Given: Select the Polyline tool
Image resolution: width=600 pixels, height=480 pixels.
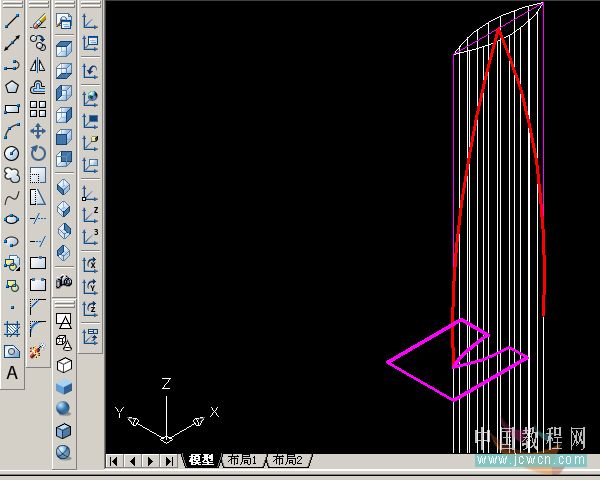Looking at the screenshot, I should coord(12,65).
